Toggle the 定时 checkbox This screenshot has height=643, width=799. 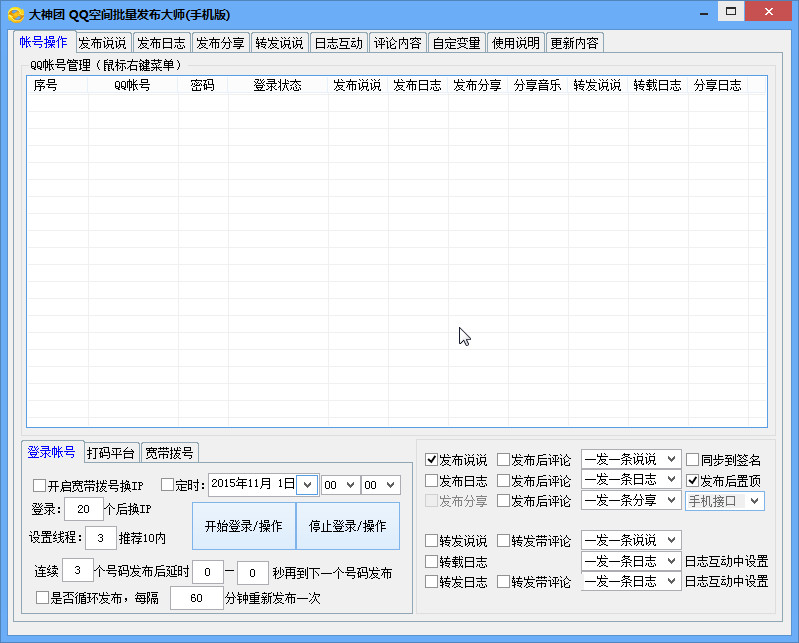167,485
